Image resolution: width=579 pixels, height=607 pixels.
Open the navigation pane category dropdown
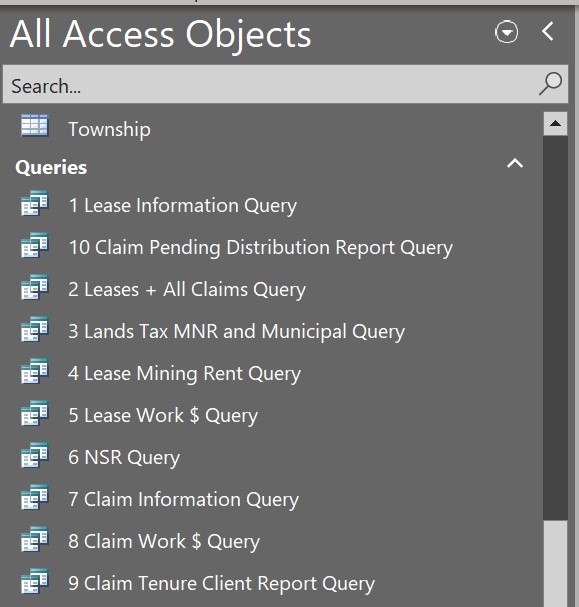[507, 32]
